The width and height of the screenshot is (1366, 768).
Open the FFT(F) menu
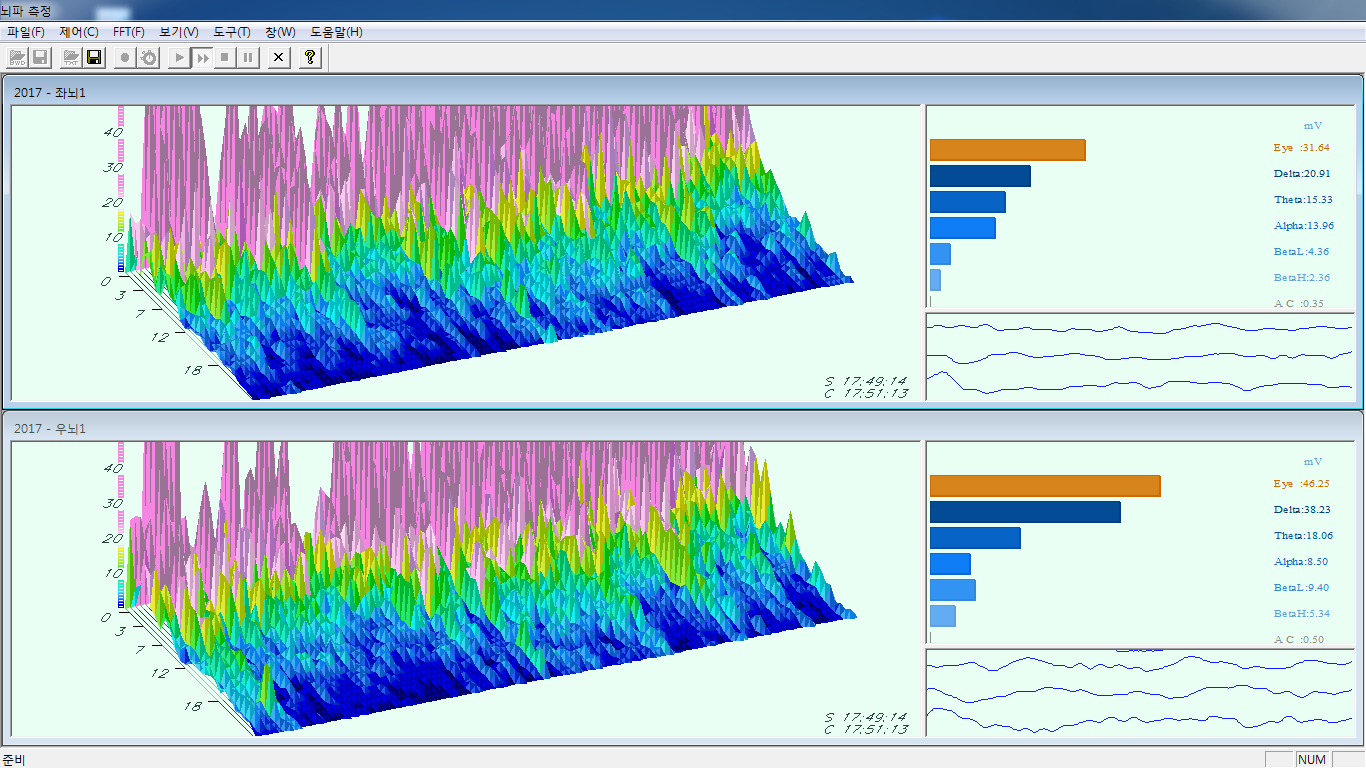[129, 32]
